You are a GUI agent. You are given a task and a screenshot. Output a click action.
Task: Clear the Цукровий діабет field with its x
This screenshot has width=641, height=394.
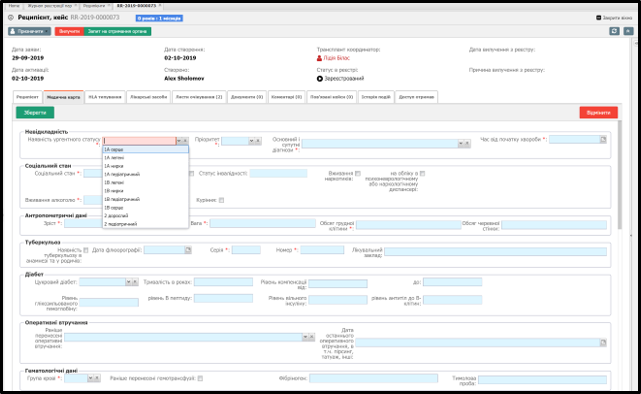coord(135,282)
